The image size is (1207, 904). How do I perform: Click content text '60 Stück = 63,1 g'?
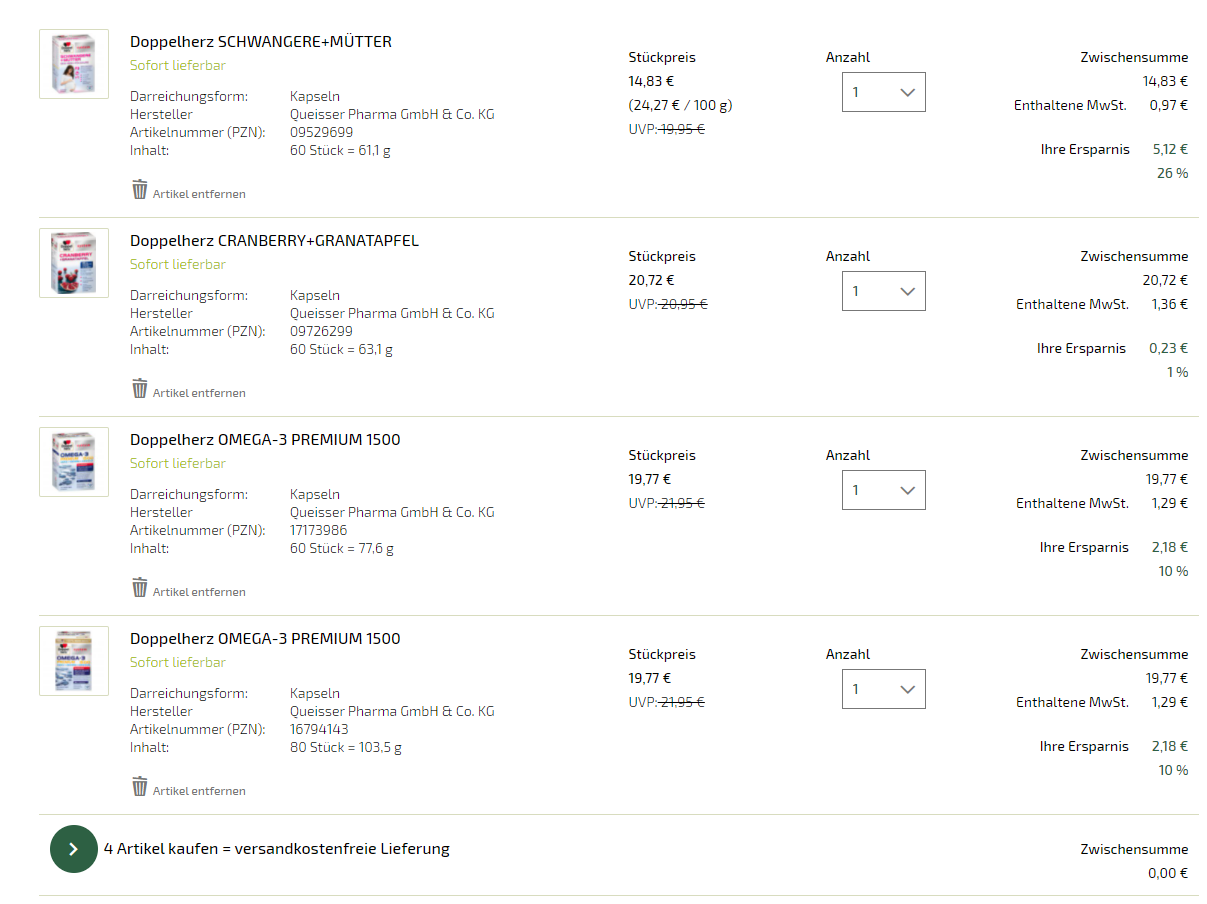point(342,349)
